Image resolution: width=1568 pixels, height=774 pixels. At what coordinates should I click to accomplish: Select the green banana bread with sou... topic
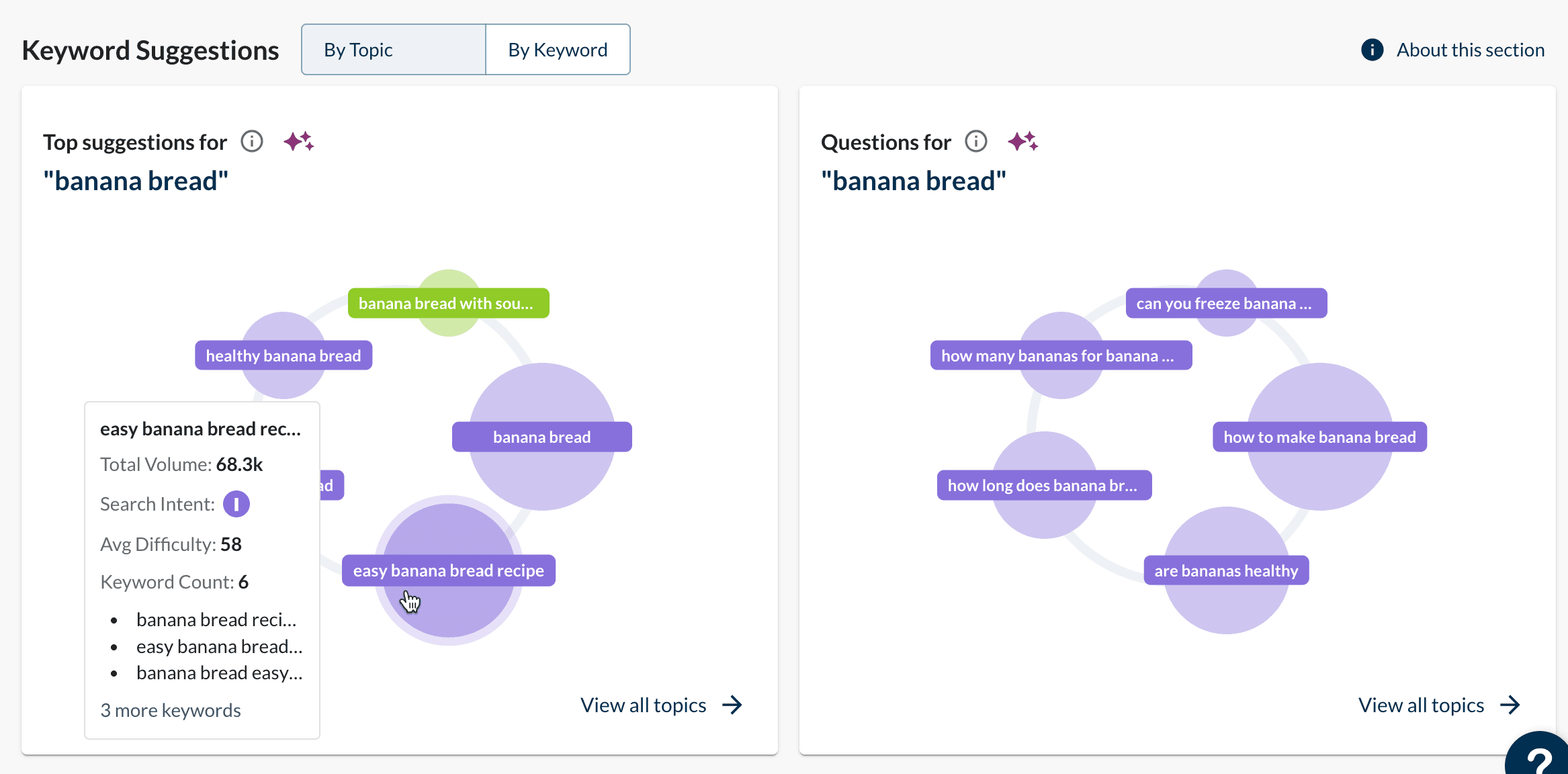click(x=448, y=303)
